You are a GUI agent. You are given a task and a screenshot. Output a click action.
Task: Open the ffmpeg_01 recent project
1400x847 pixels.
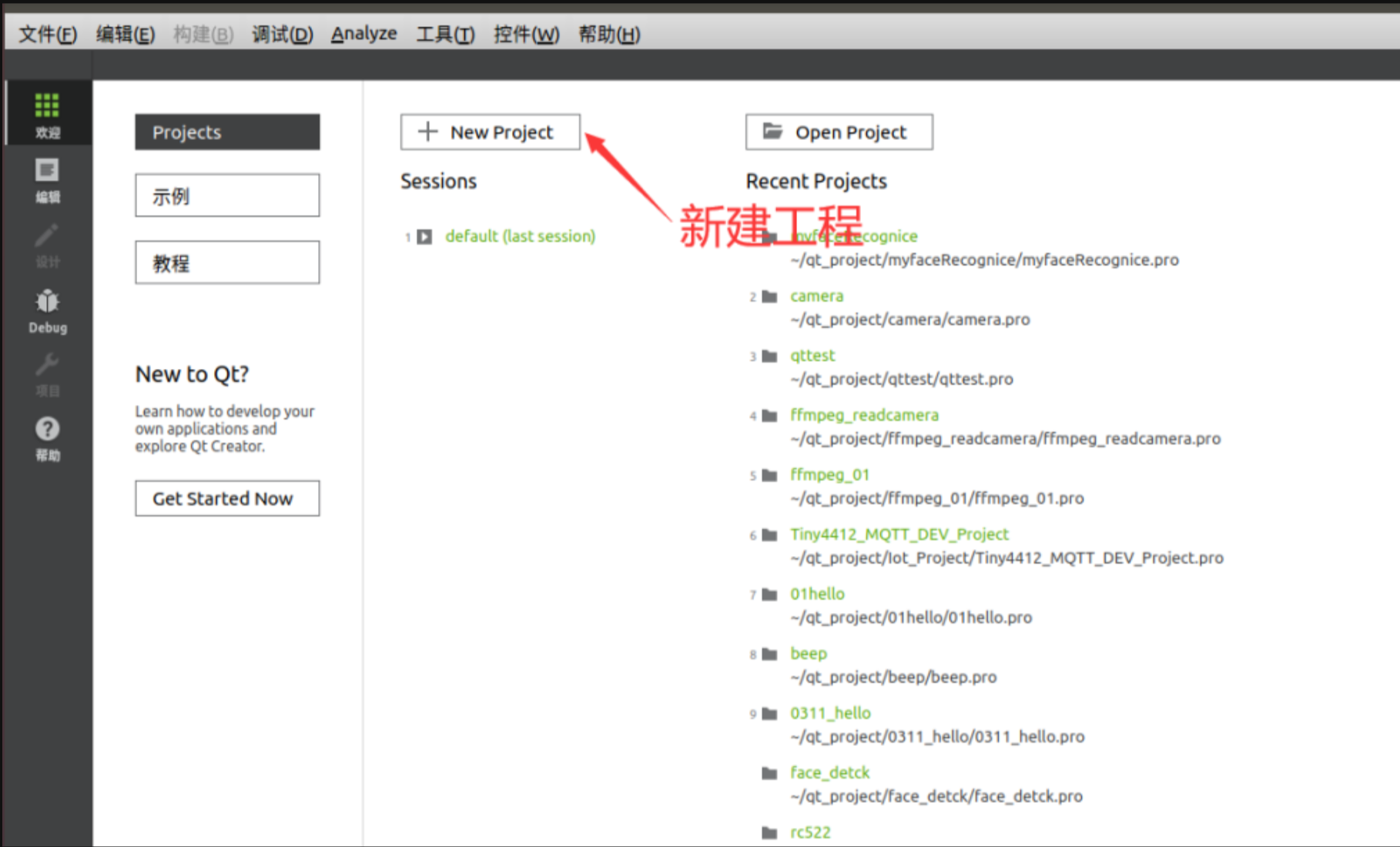[829, 475]
